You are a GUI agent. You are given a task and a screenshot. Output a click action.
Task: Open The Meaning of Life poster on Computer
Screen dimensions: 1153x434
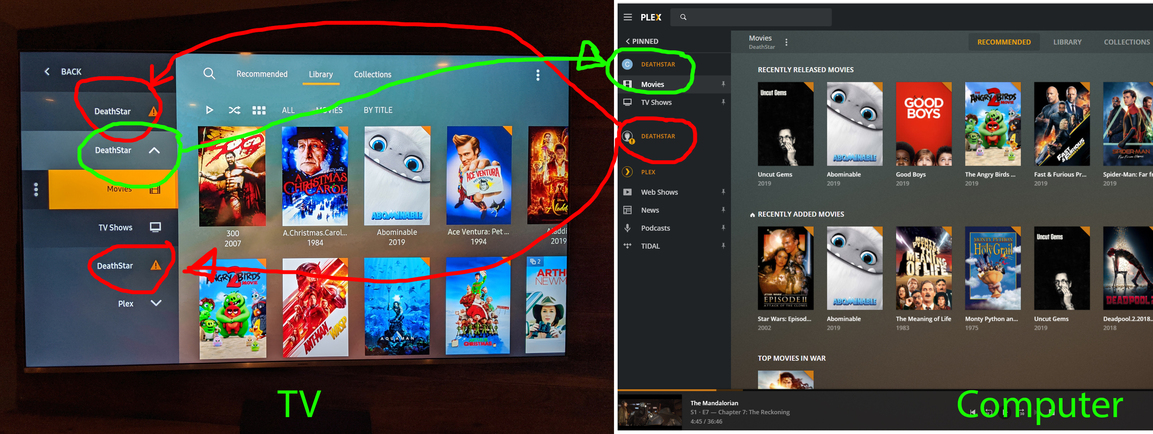(924, 268)
